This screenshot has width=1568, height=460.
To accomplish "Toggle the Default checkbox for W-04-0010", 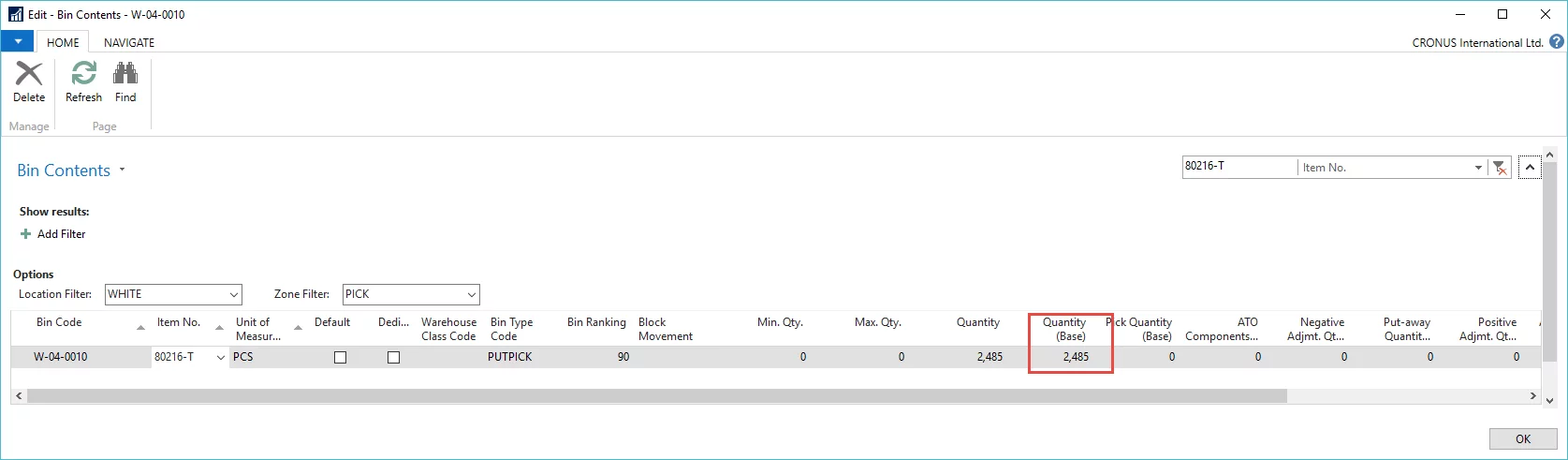I will 340,357.
